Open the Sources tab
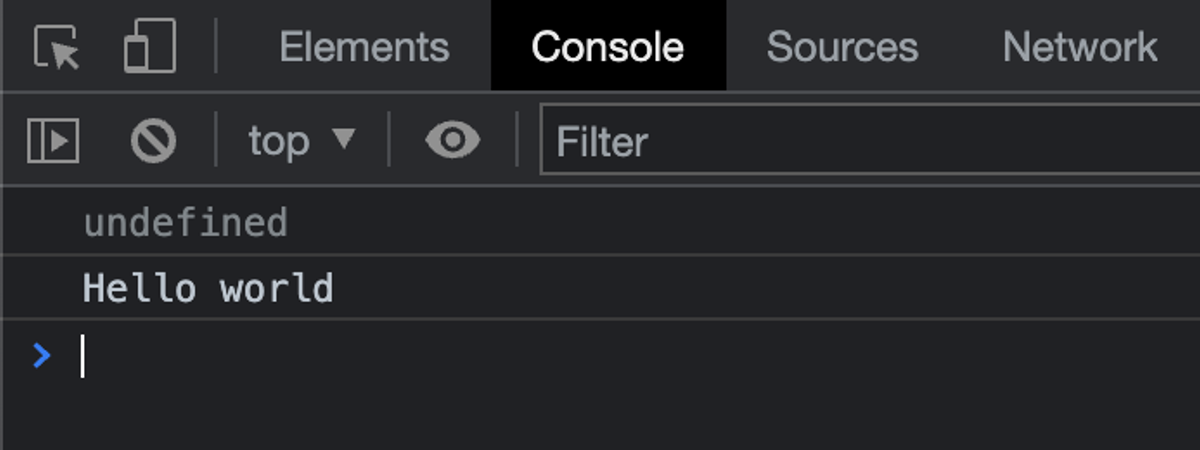Viewport: 1200px width, 450px height. (842, 47)
